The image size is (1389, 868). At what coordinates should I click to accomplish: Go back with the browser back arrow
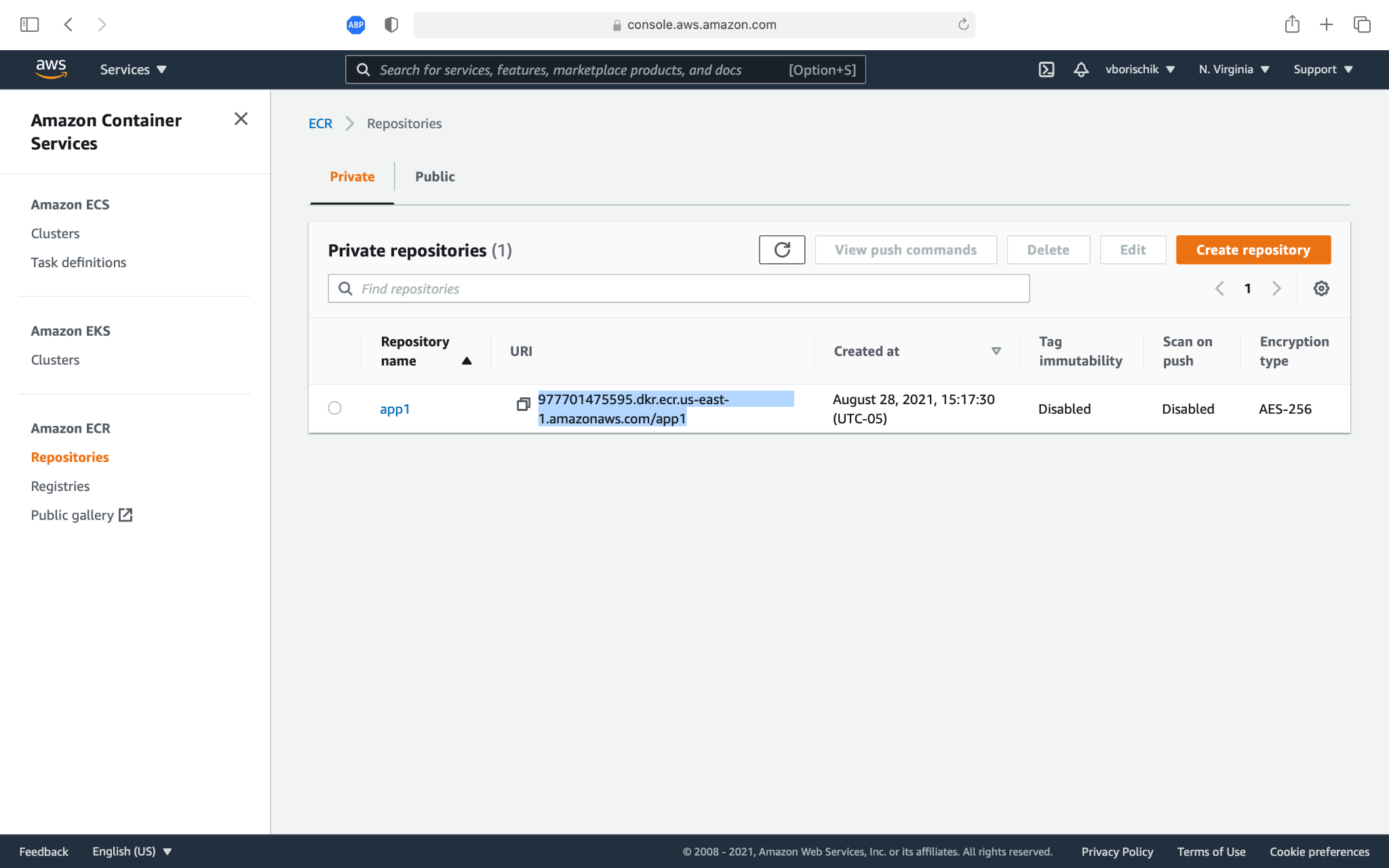[x=69, y=25]
